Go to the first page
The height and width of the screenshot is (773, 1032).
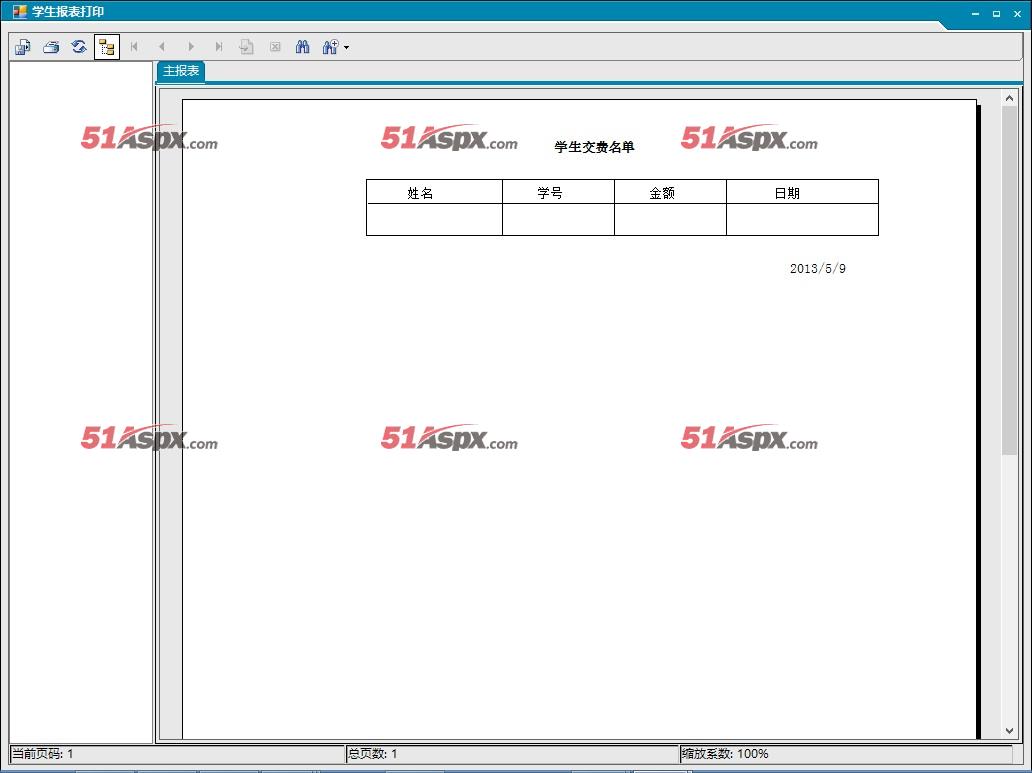click(x=134, y=47)
